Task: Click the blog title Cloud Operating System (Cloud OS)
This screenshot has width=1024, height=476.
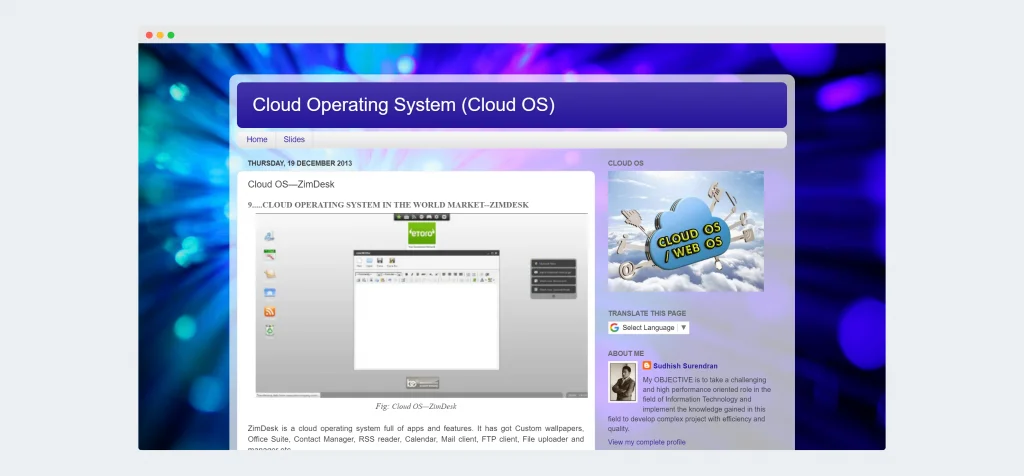Action: click(403, 105)
